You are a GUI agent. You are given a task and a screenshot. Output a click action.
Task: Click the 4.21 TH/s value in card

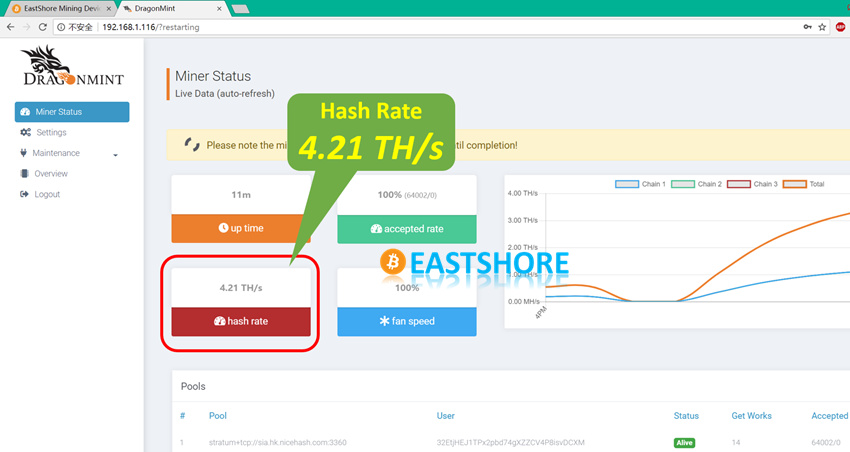(x=241, y=288)
